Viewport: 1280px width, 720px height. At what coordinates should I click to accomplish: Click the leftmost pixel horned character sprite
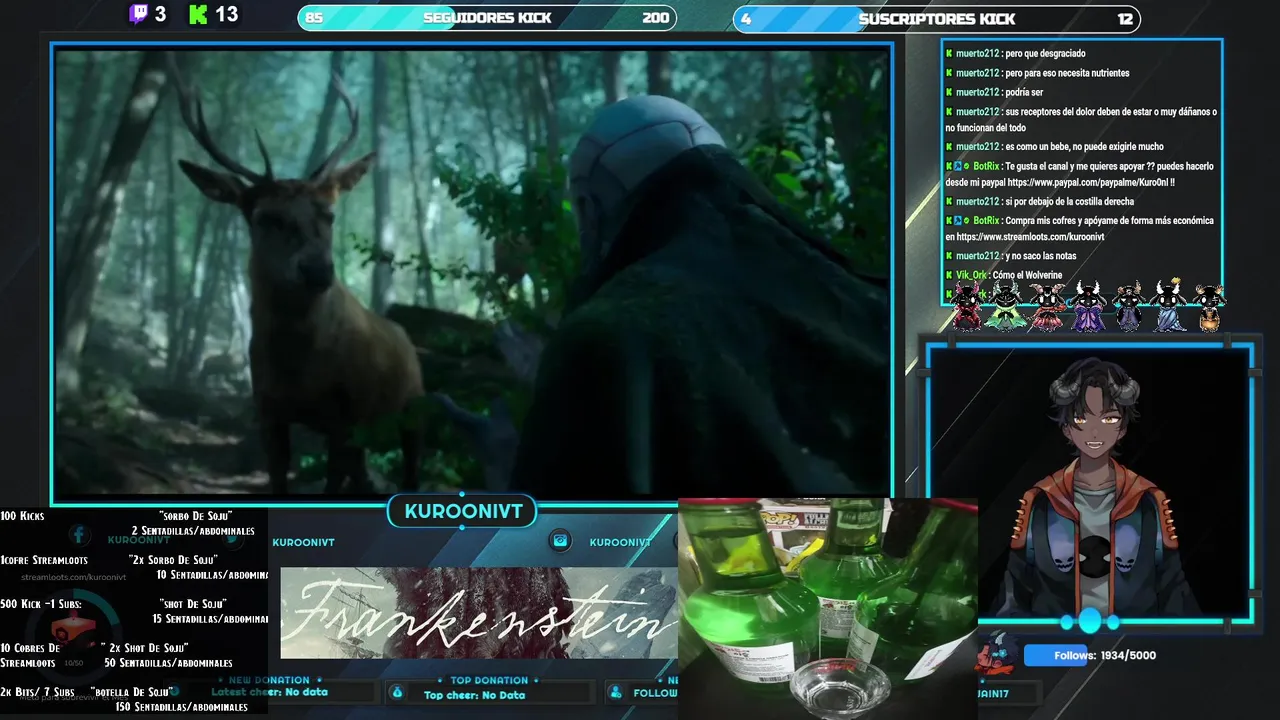tap(967, 306)
